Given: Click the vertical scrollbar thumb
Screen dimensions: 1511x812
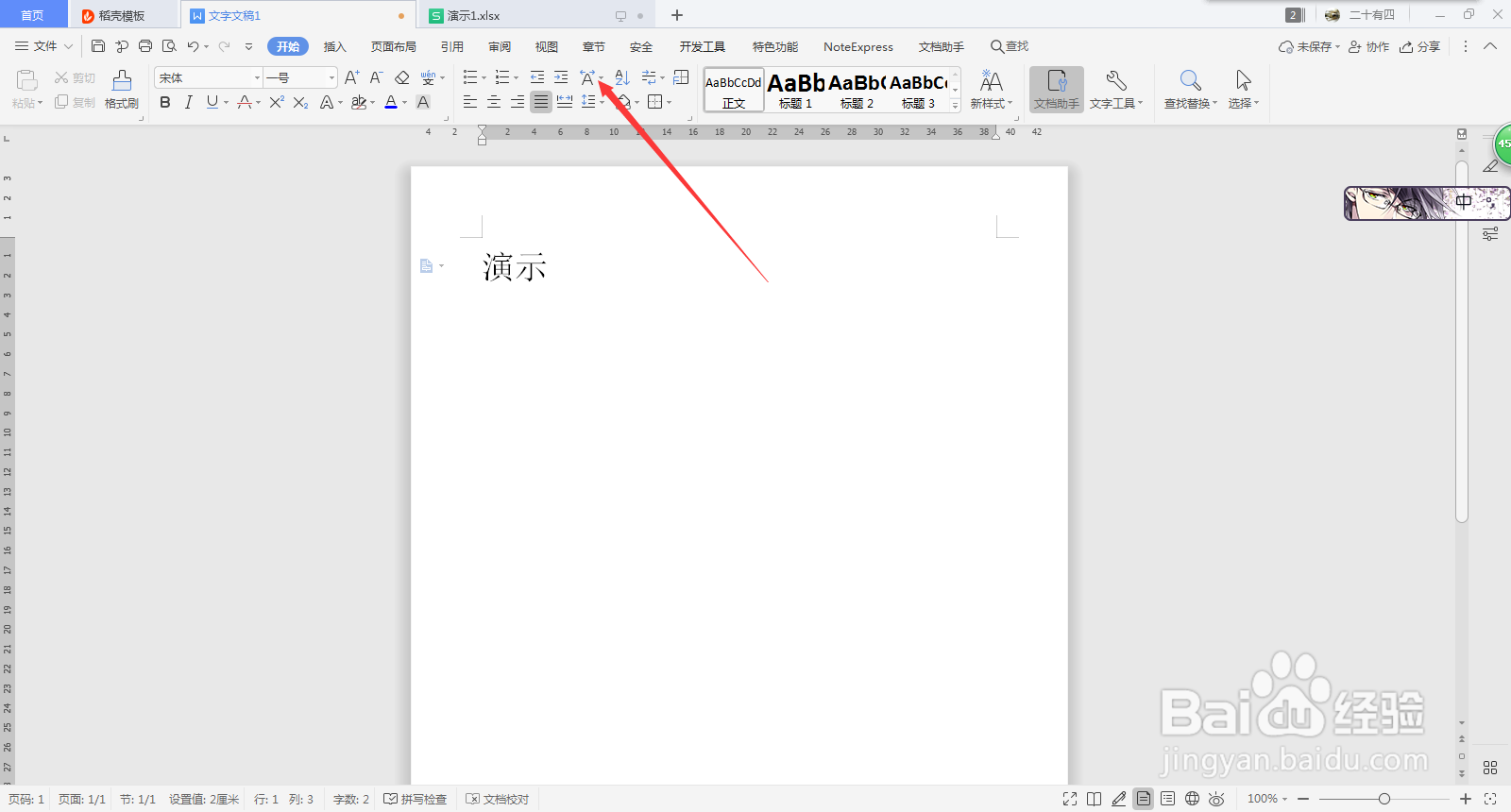Looking at the screenshot, I should (x=1462, y=340).
